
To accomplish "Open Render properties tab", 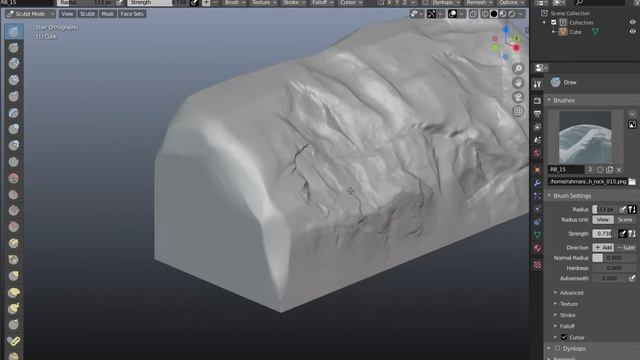I will [x=537, y=100].
